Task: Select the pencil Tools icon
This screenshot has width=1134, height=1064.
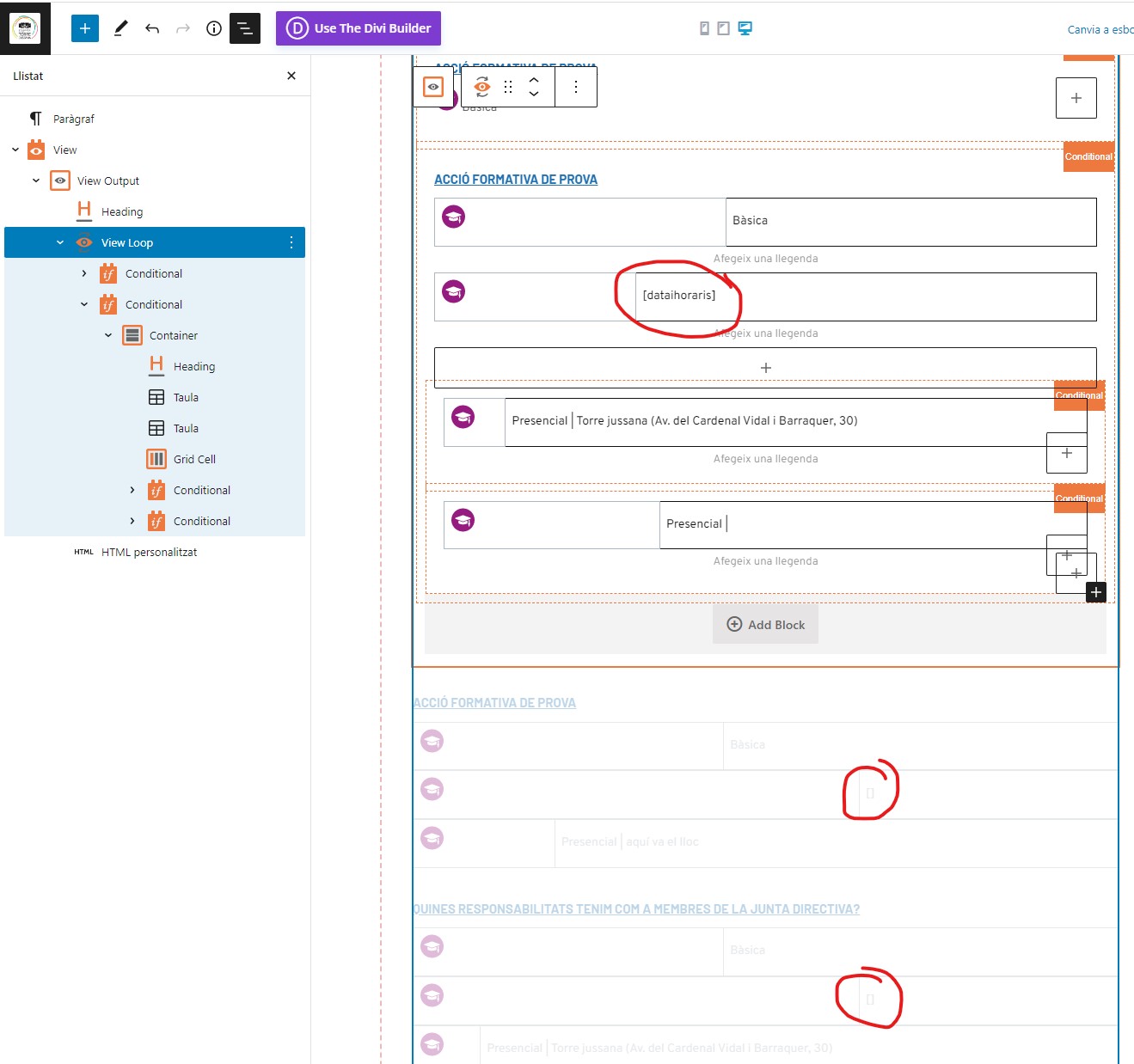Action: [x=120, y=28]
